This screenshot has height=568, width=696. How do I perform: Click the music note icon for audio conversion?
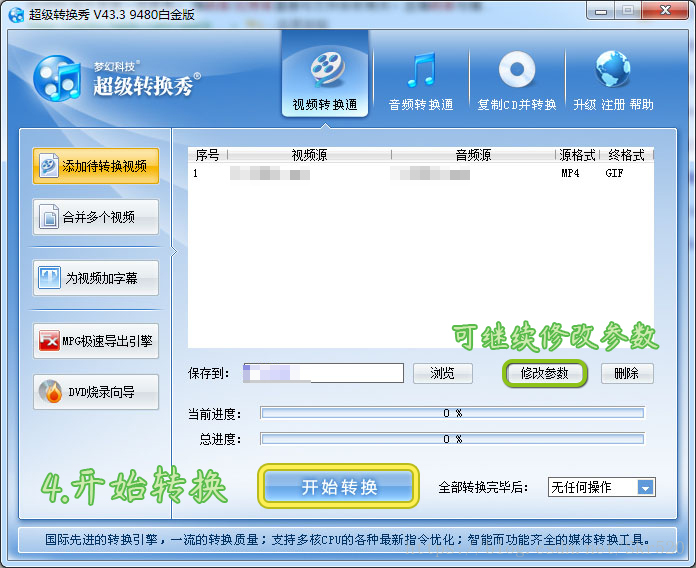(x=421, y=69)
